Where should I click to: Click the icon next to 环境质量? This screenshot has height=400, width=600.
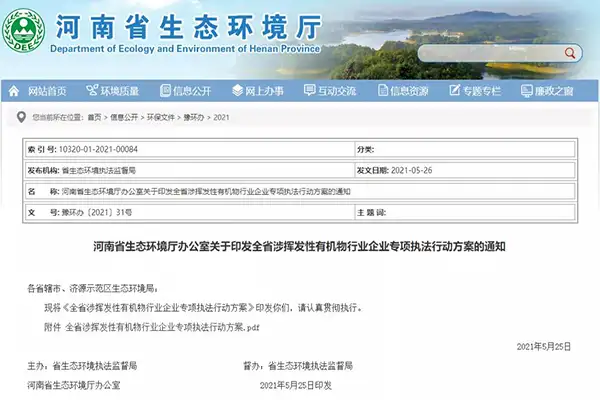(92, 91)
